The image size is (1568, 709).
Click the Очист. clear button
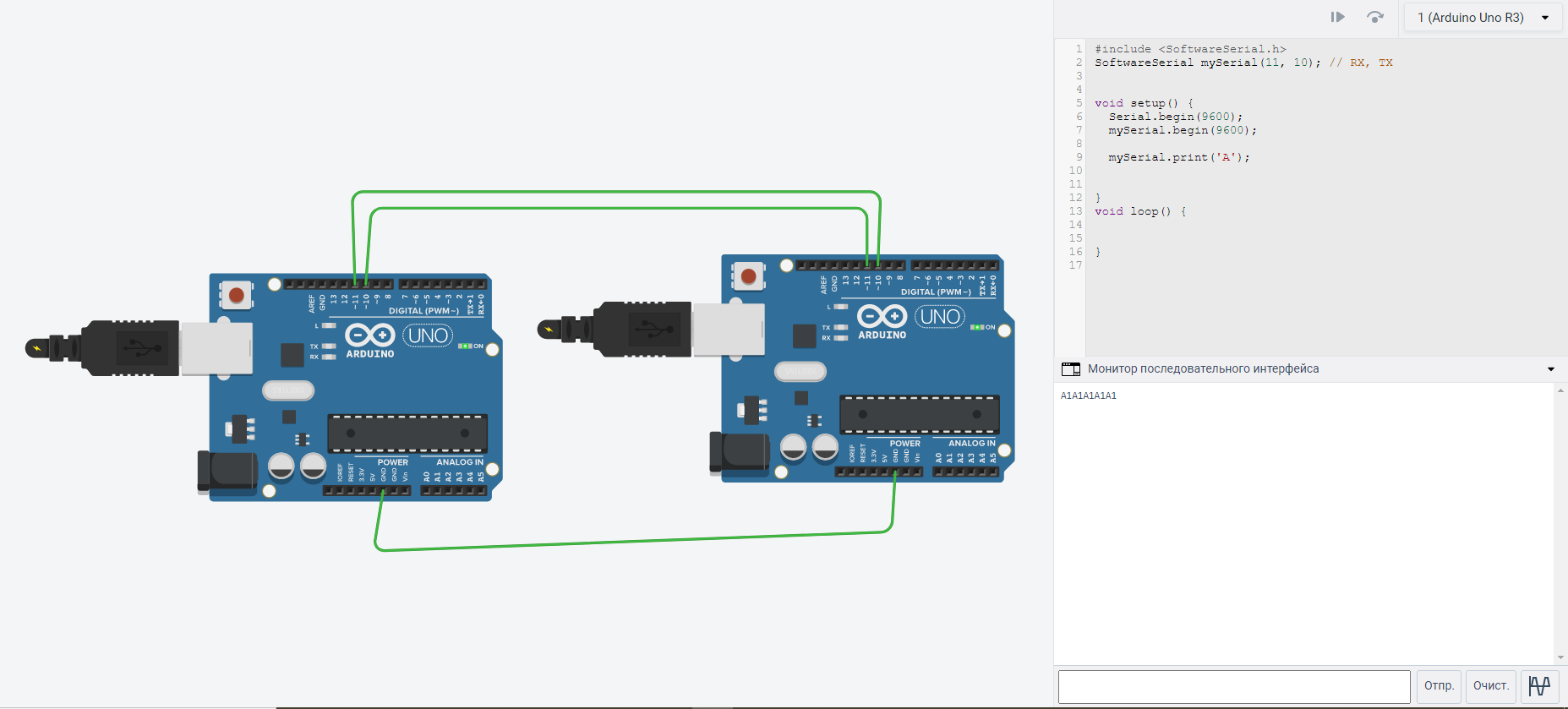click(x=1491, y=686)
